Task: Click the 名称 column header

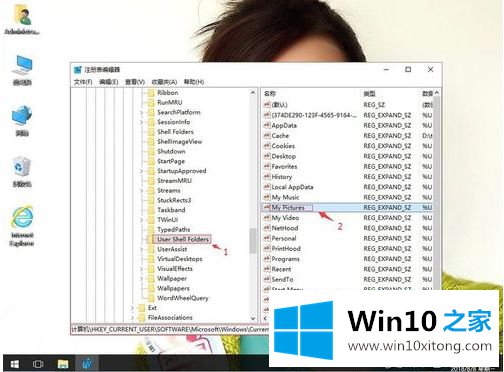Action: pyautogui.click(x=270, y=94)
